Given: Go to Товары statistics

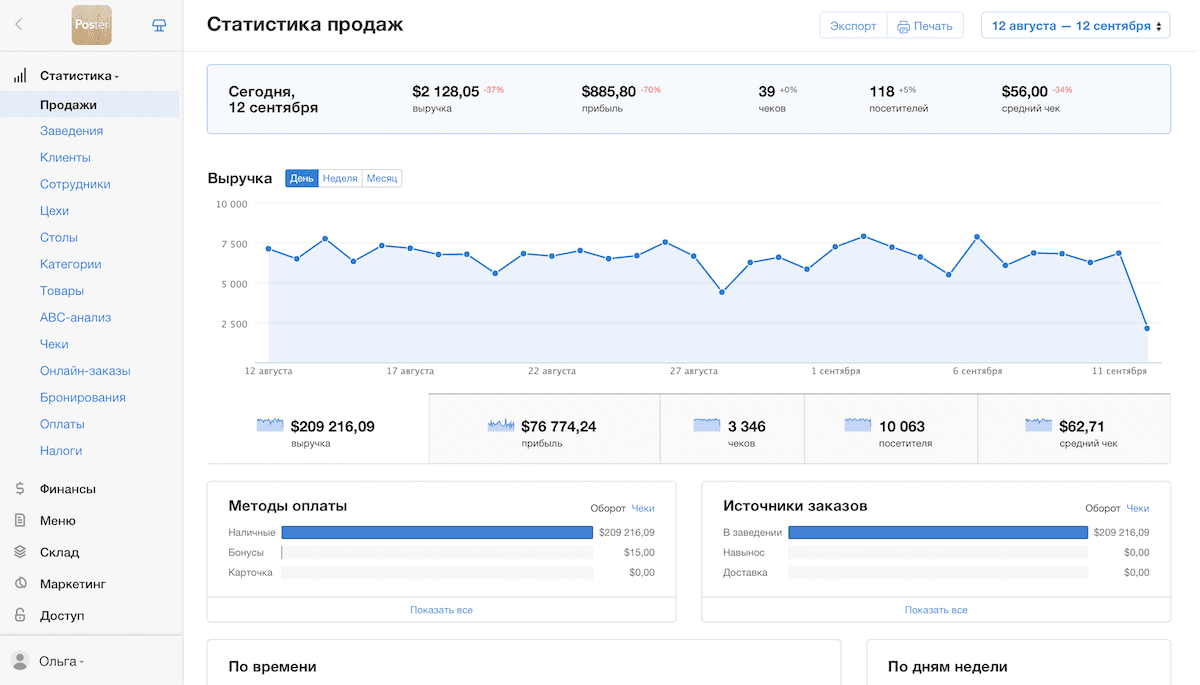Looking at the screenshot, I should [x=62, y=291].
